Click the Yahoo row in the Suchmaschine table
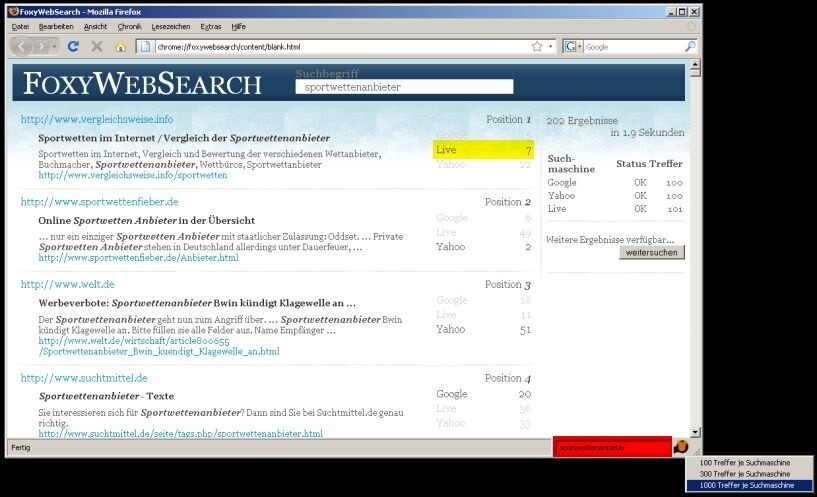817x497 pixels. (x=615, y=195)
